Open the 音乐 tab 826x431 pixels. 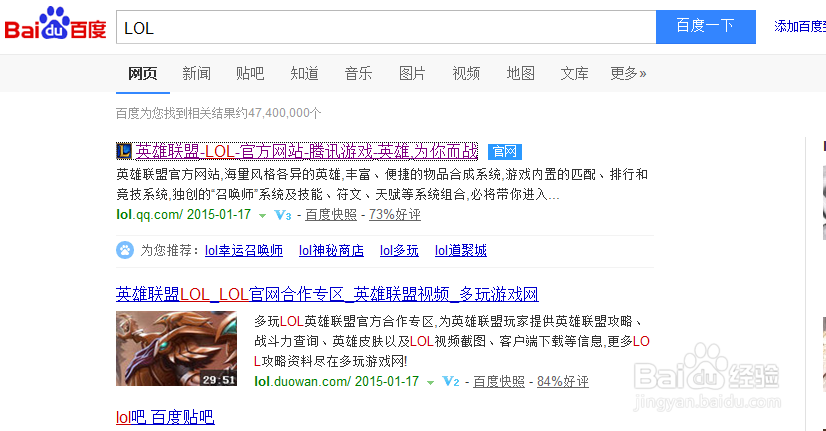click(358, 73)
